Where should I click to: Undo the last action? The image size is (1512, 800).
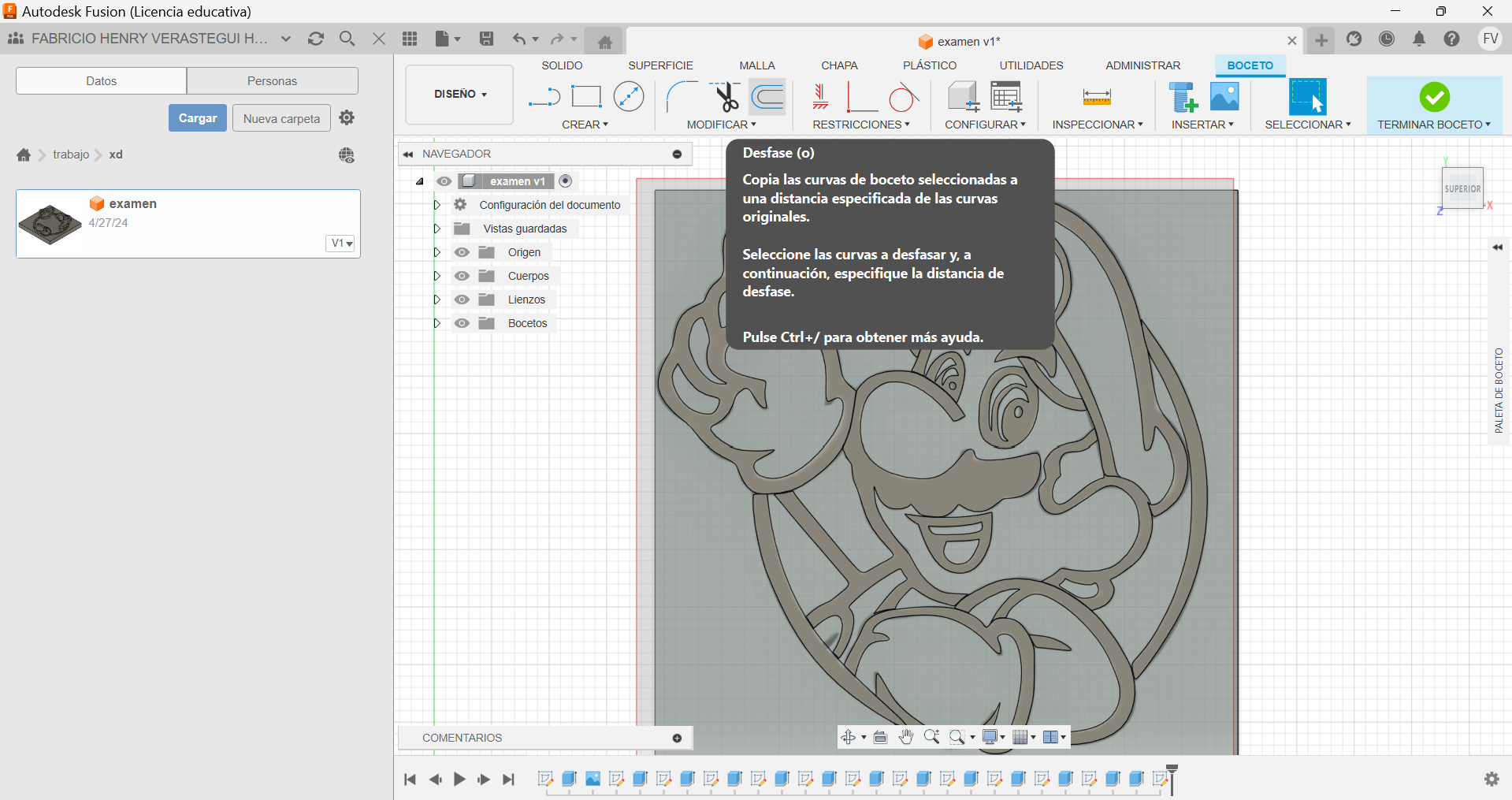518,39
